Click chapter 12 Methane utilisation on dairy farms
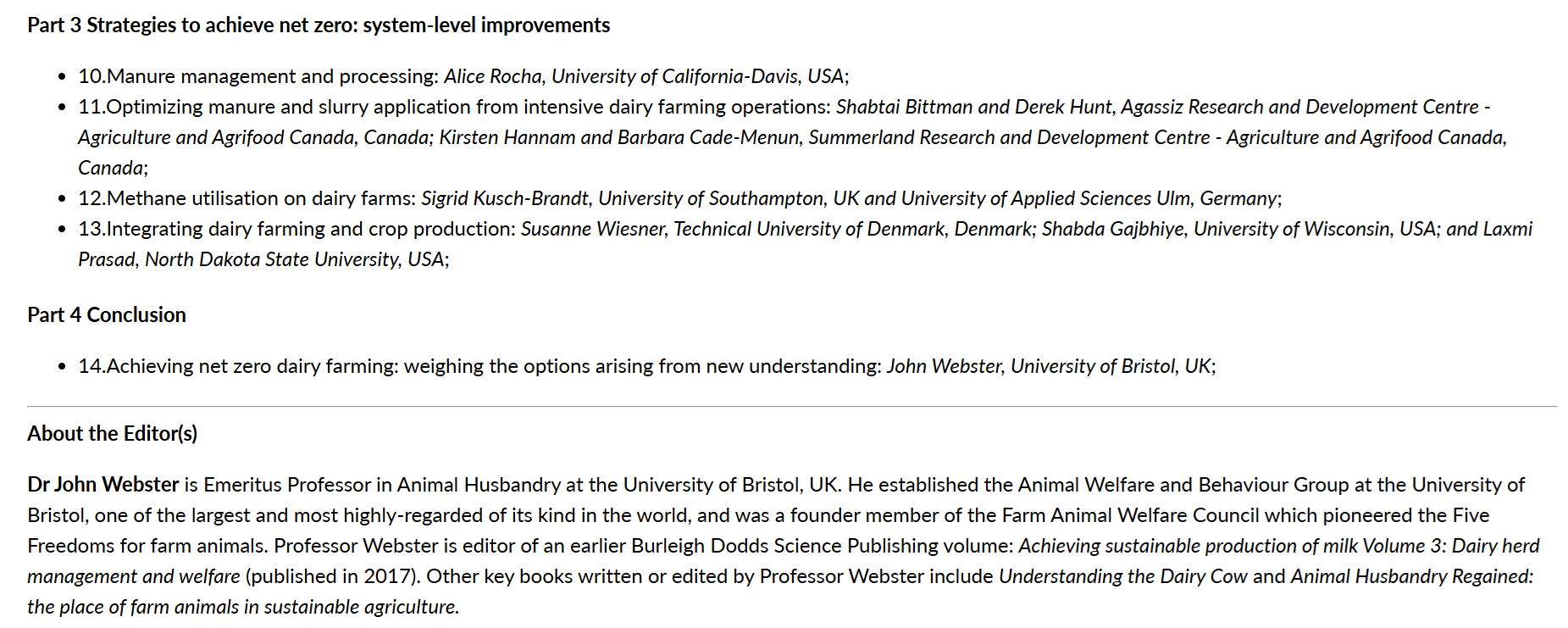The width and height of the screenshot is (1568, 628). [247, 198]
